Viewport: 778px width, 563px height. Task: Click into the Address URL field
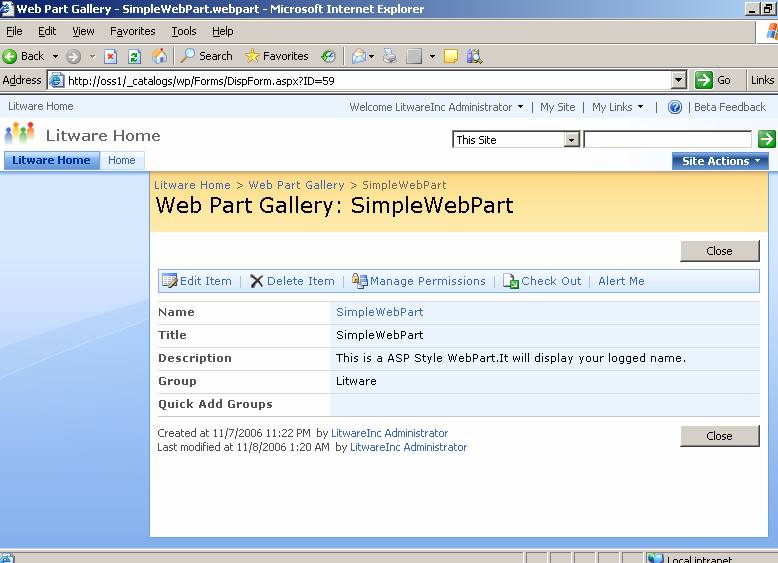pos(367,80)
